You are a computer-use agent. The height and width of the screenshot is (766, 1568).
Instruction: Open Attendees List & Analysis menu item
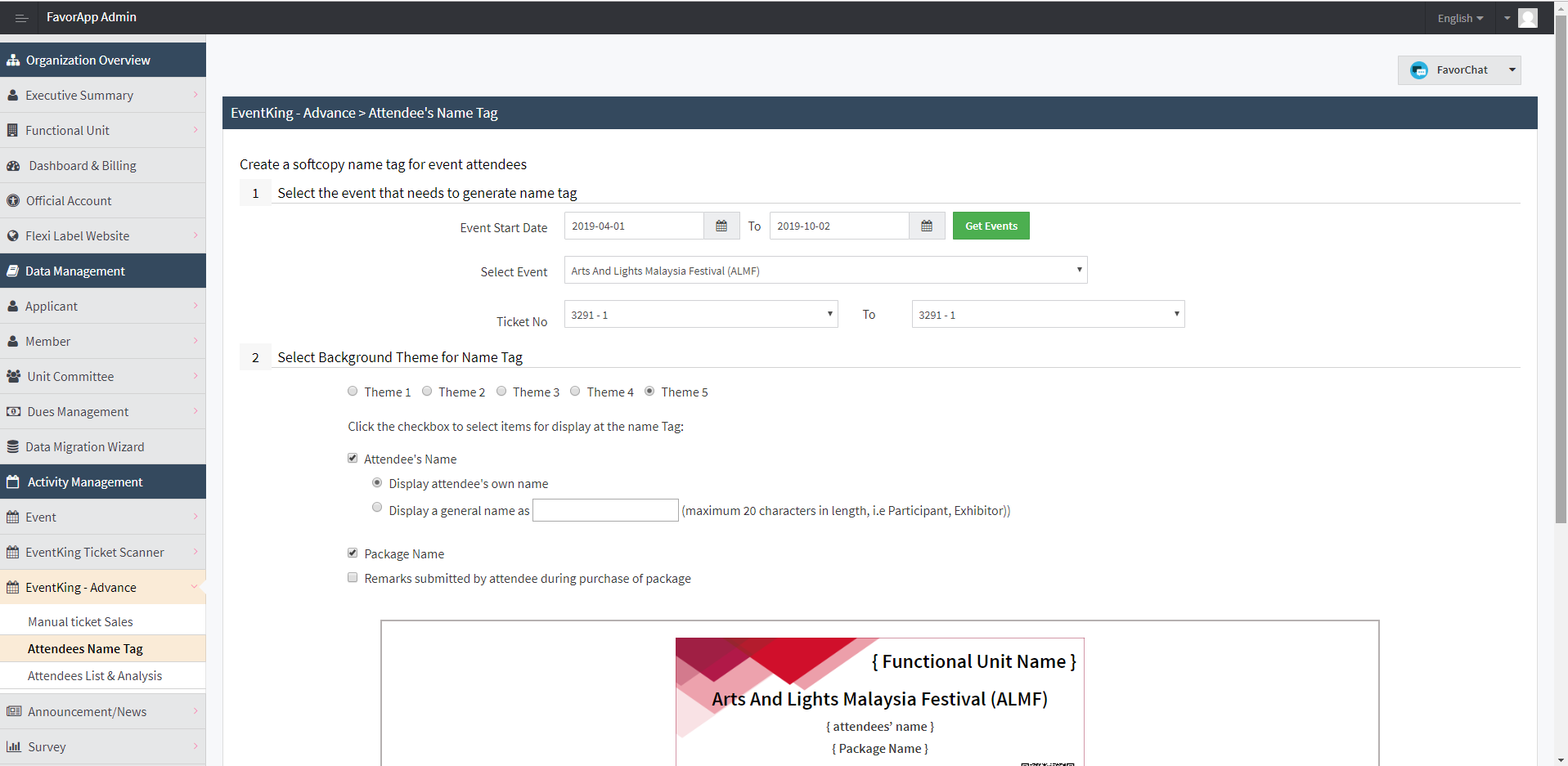(x=95, y=676)
